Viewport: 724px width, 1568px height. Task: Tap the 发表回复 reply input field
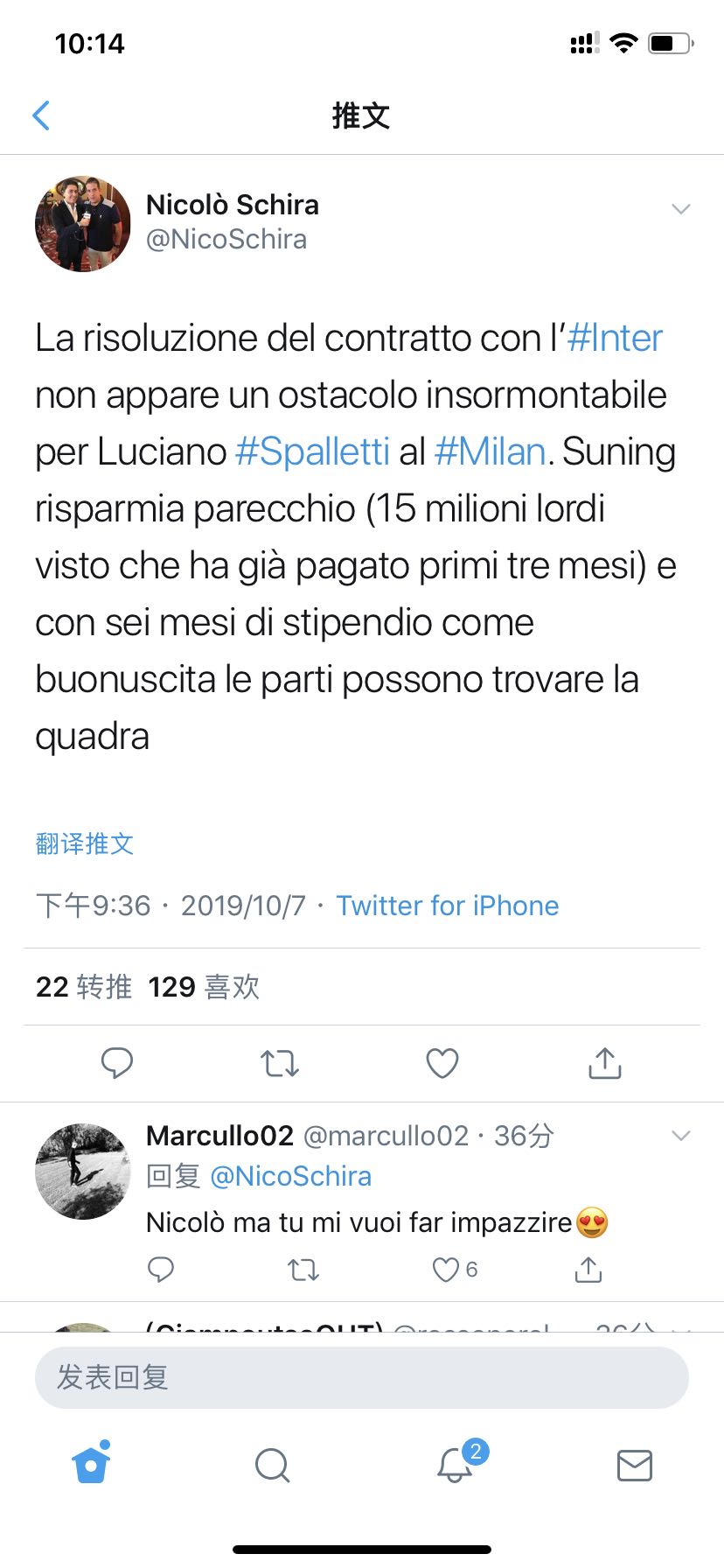[362, 1377]
